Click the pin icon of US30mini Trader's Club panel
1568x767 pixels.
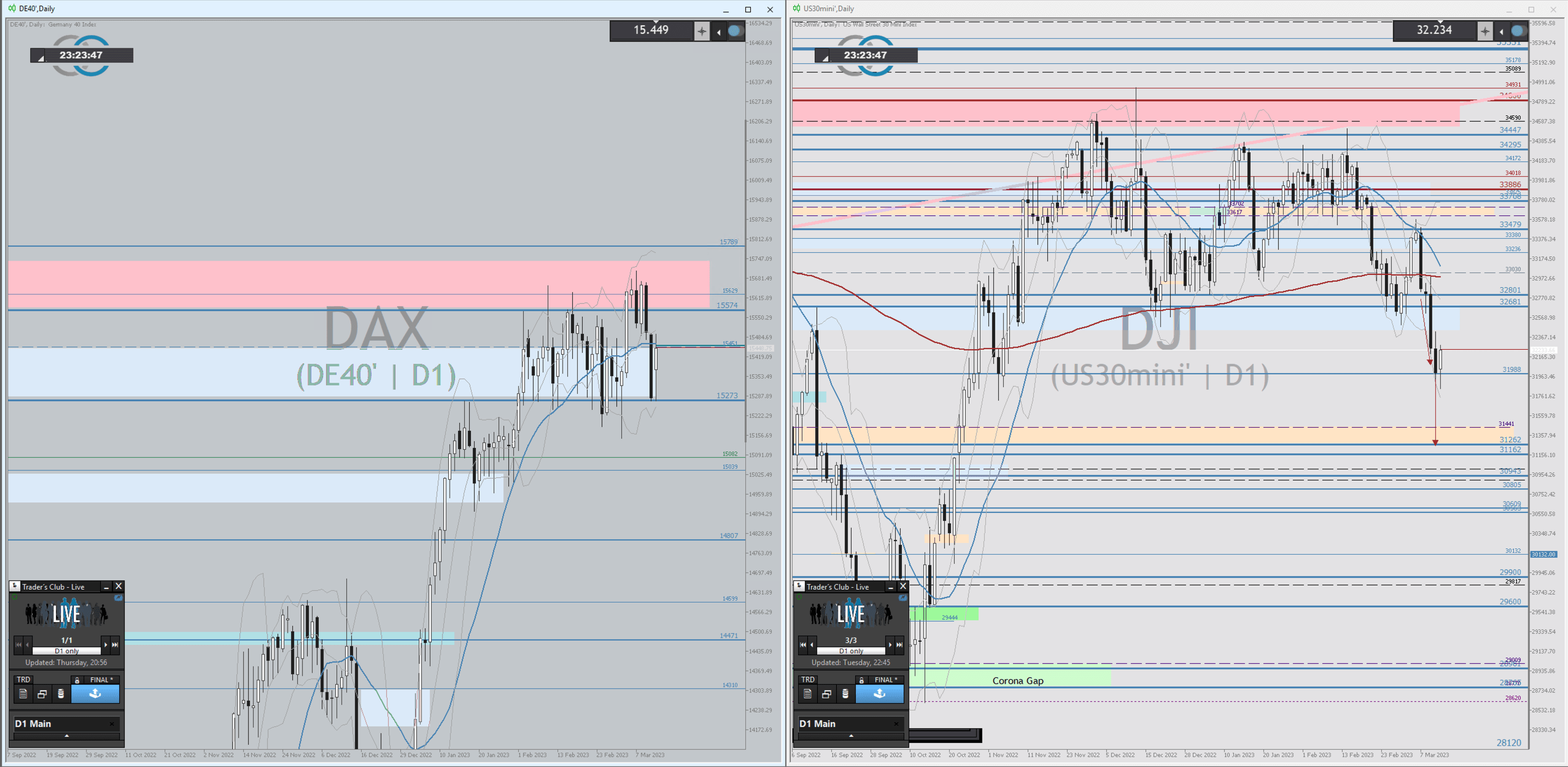pos(799,586)
